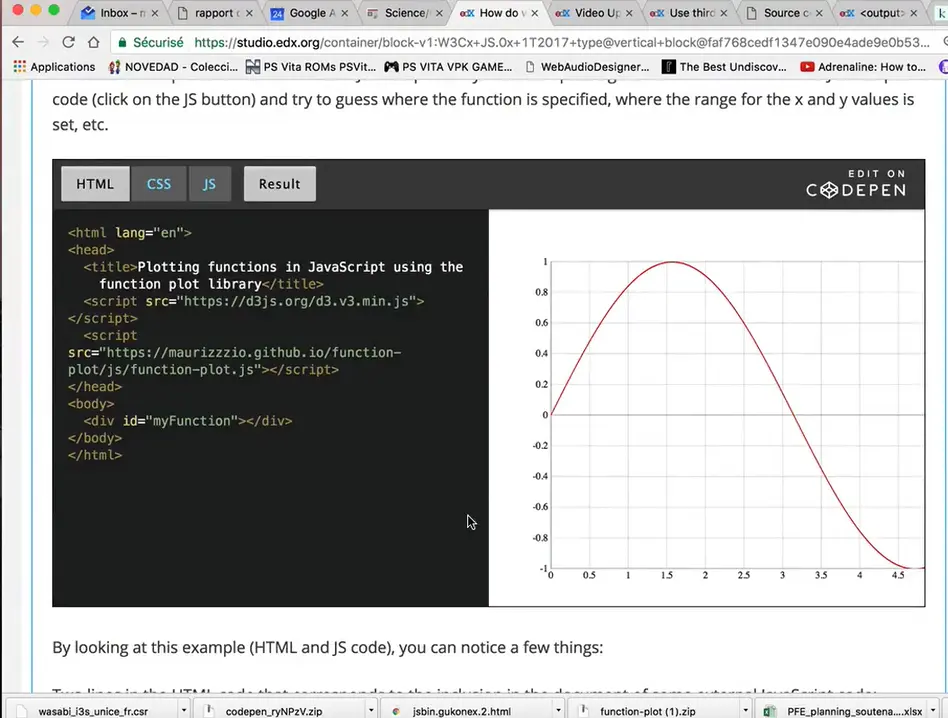Open the PS VITA VPK GAME... bookmark
The width and height of the screenshot is (948, 718).
tap(448, 66)
